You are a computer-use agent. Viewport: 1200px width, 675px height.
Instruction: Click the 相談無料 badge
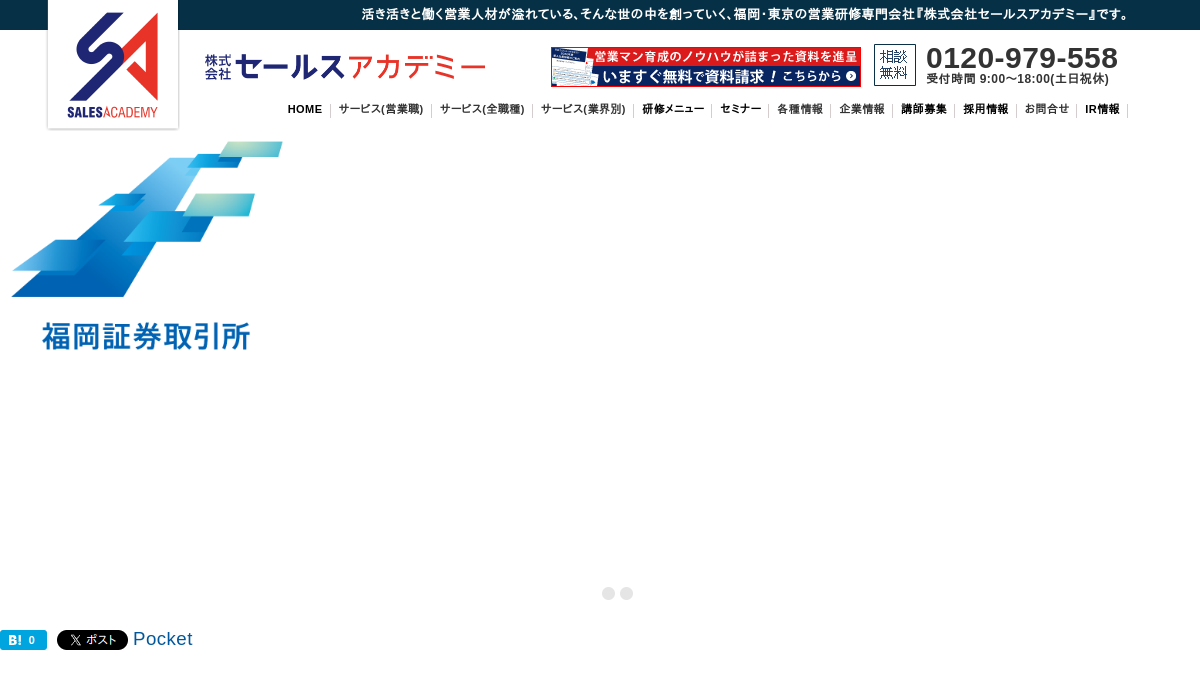tap(895, 65)
